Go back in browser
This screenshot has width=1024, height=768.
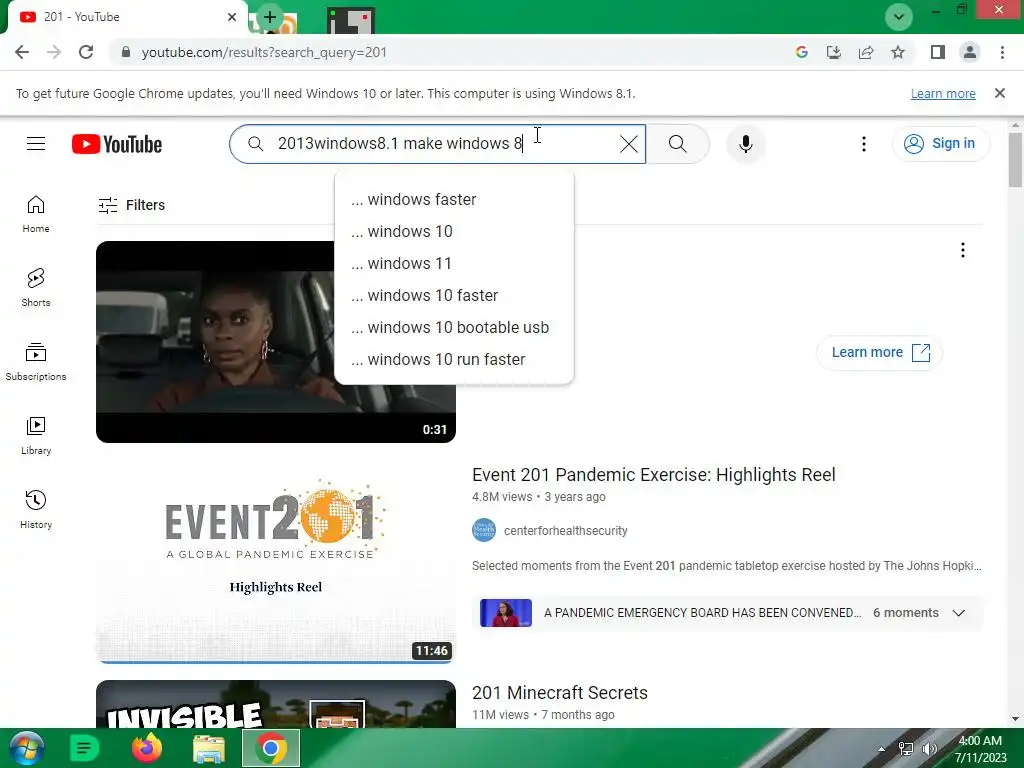pos(22,52)
